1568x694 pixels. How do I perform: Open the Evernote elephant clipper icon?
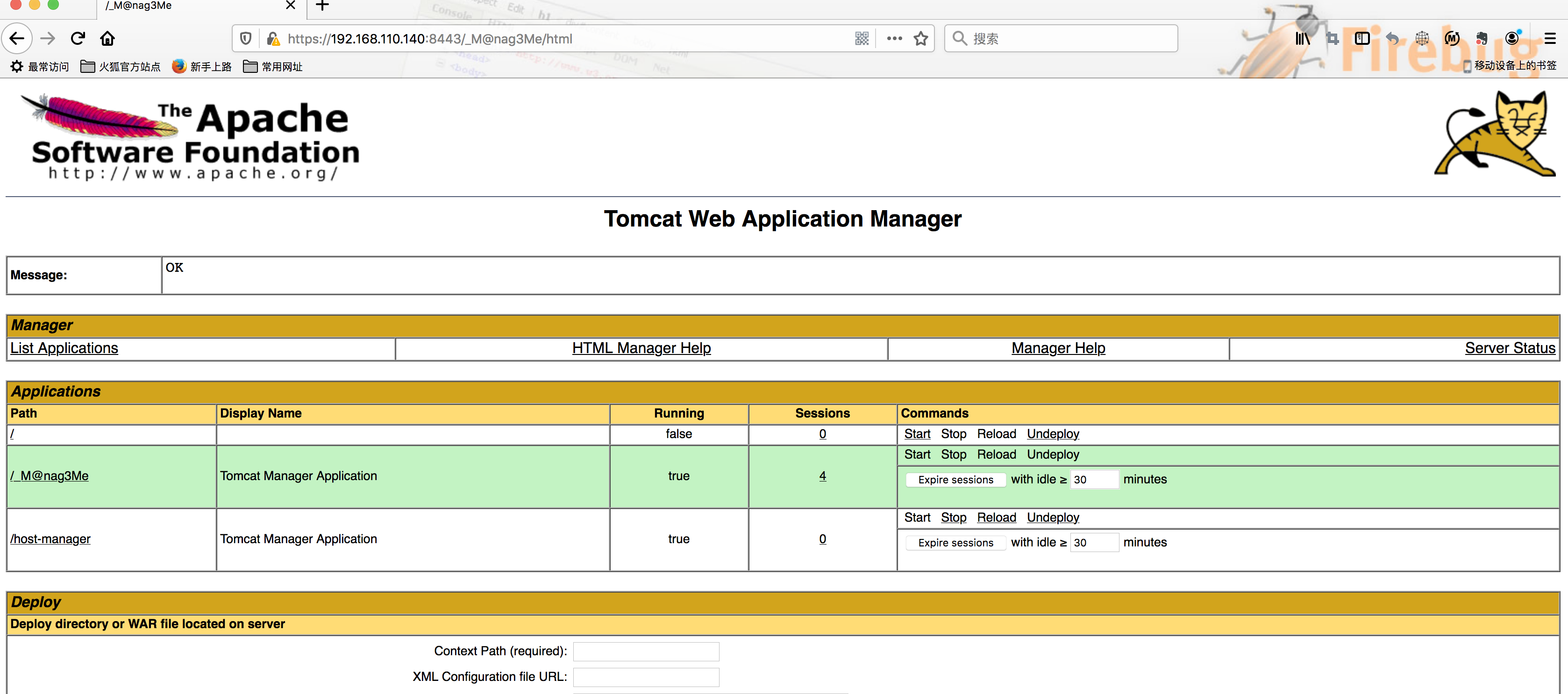click(x=1482, y=39)
